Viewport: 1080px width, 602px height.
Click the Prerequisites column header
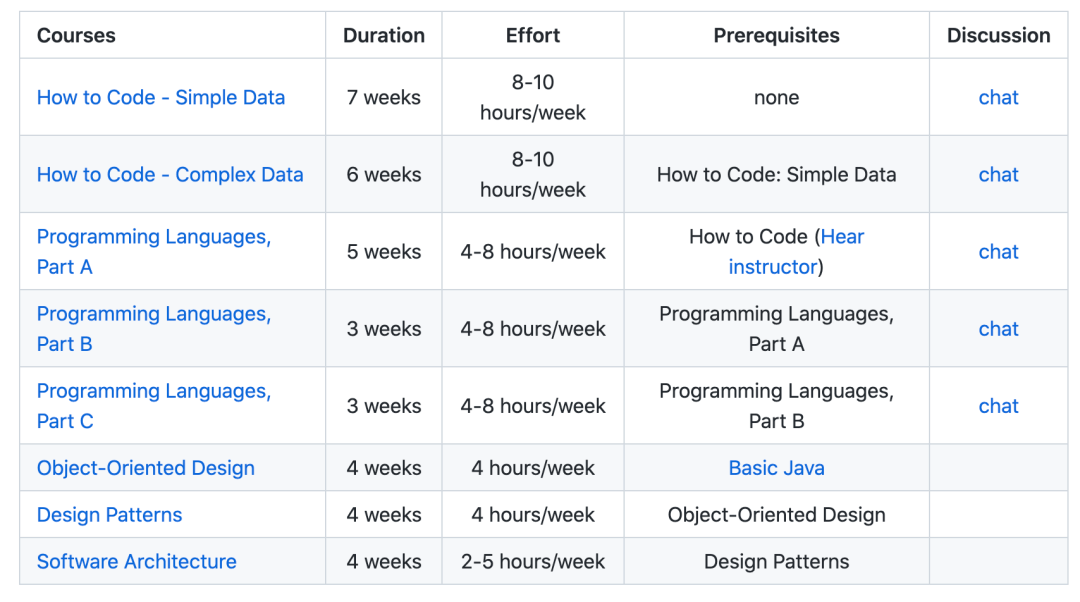pos(776,35)
